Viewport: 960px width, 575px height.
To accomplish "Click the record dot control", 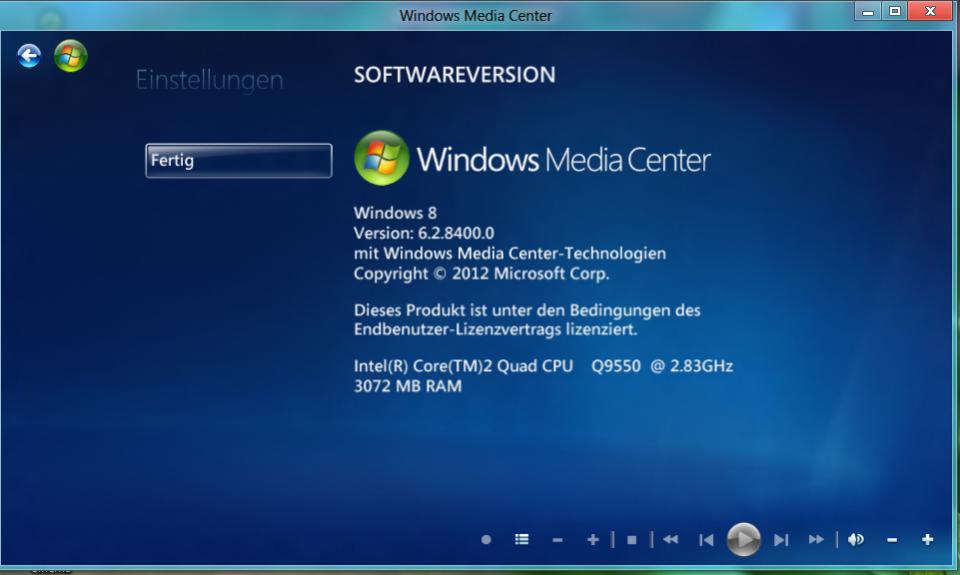I will 486,539.
